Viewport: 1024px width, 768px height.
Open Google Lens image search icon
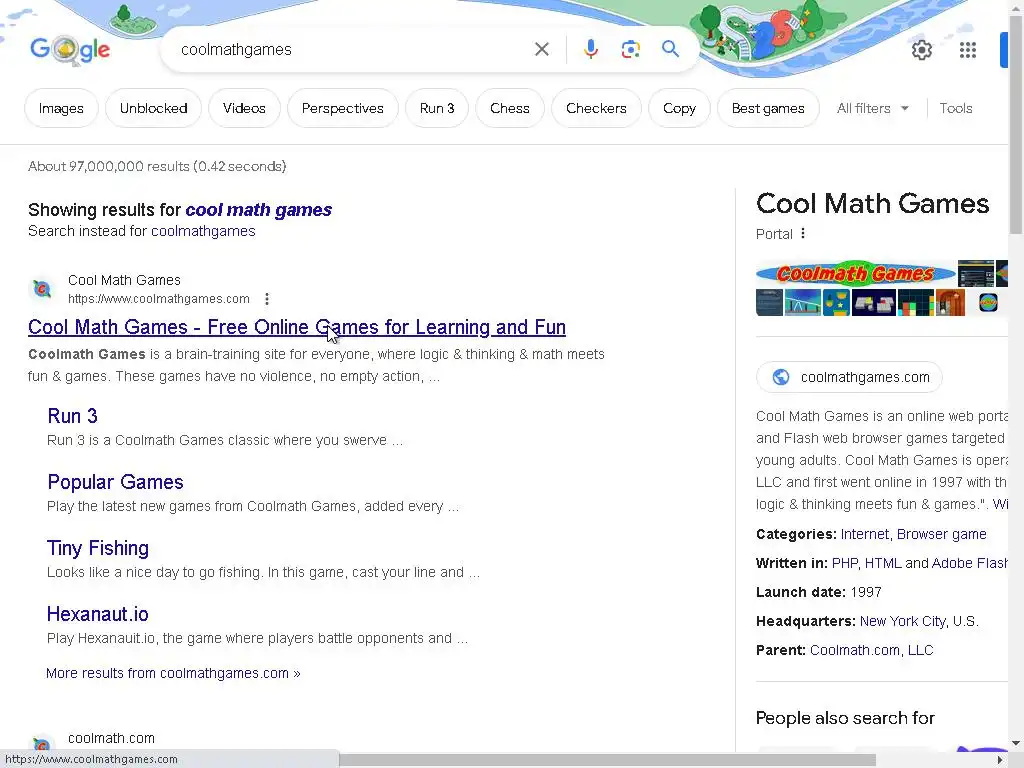pos(630,49)
